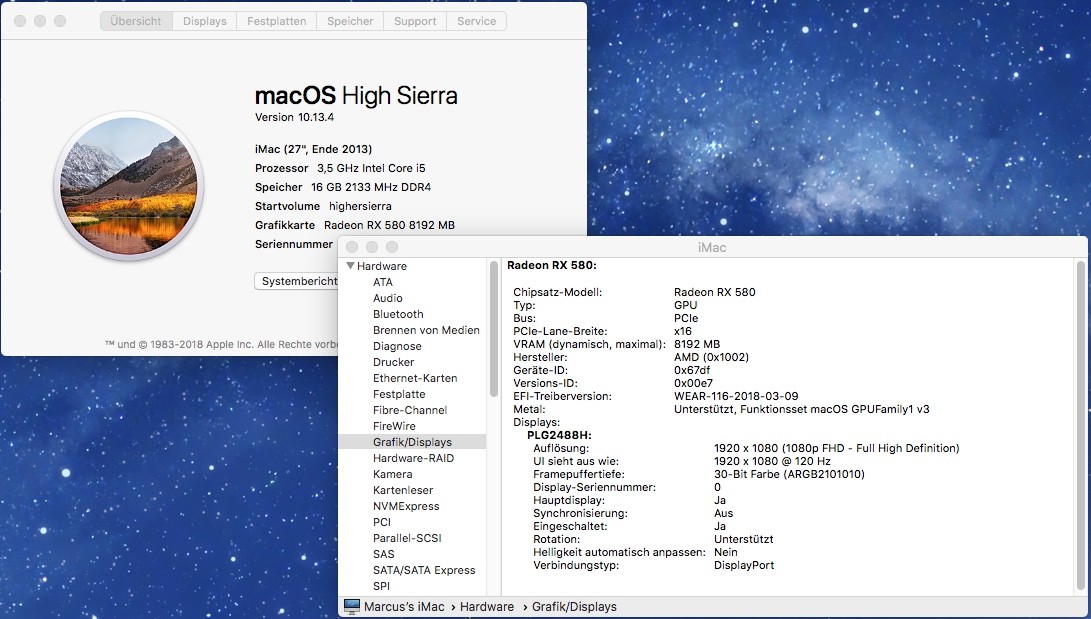Image resolution: width=1091 pixels, height=619 pixels.
Task: Select Kamera in the sidebar
Action: (x=392, y=474)
